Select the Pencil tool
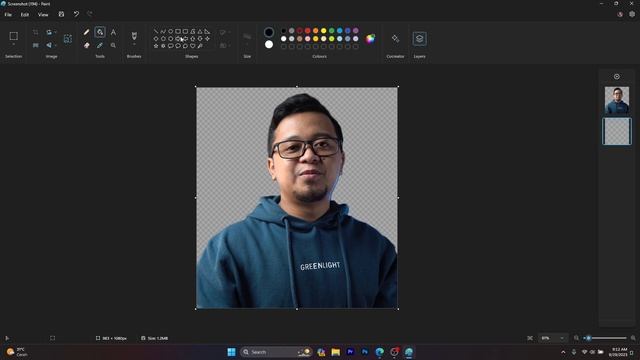 tap(87, 32)
